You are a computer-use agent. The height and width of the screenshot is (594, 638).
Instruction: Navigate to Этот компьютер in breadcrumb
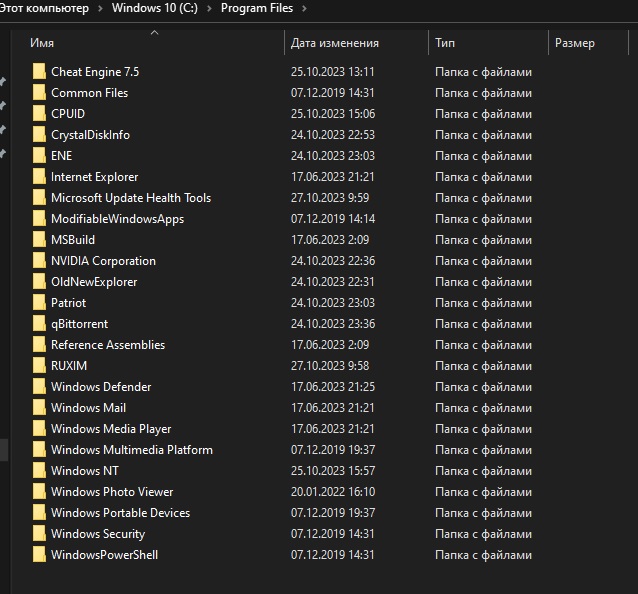coord(44,8)
